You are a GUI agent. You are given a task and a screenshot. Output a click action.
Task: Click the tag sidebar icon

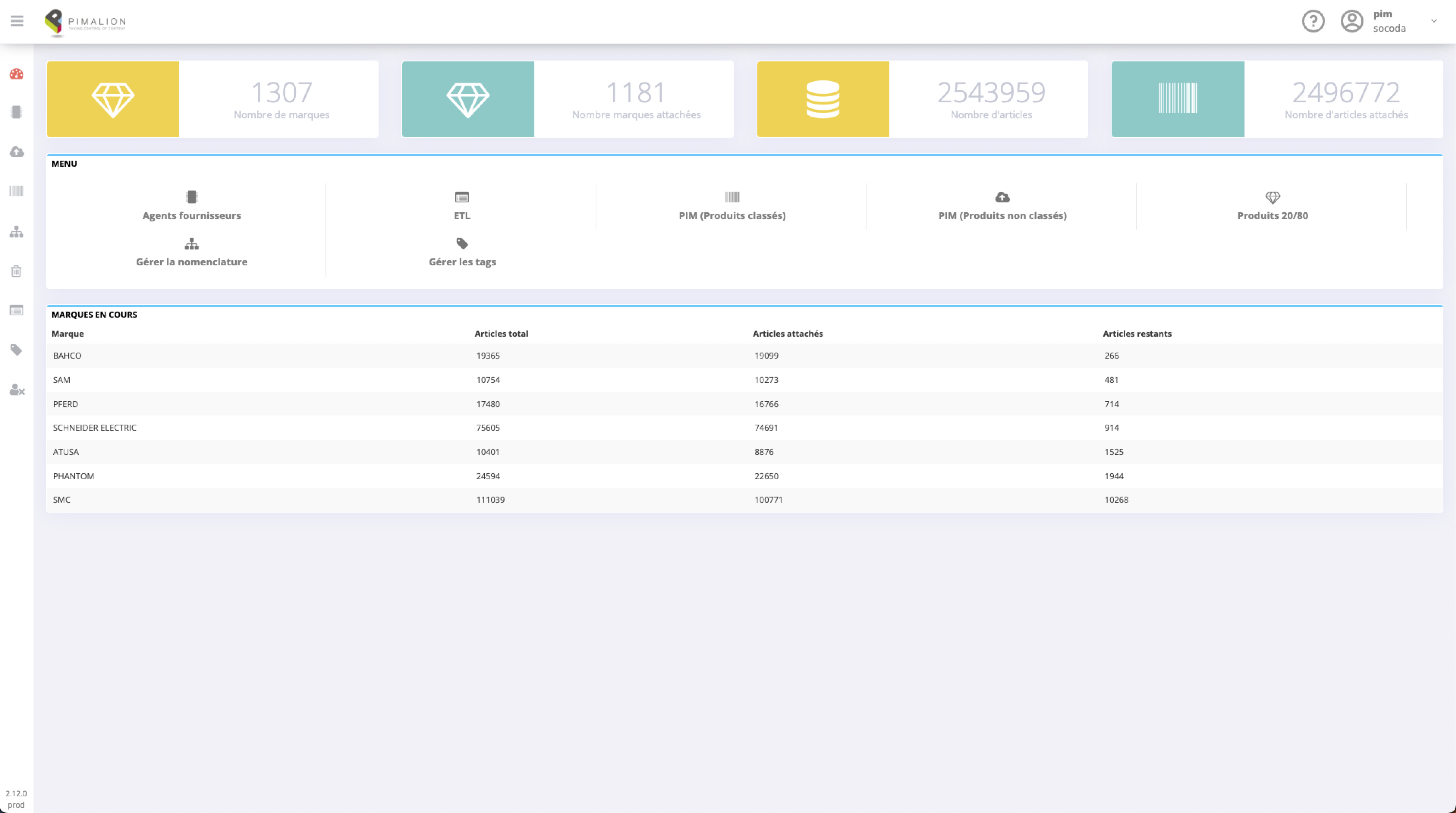(x=16, y=350)
